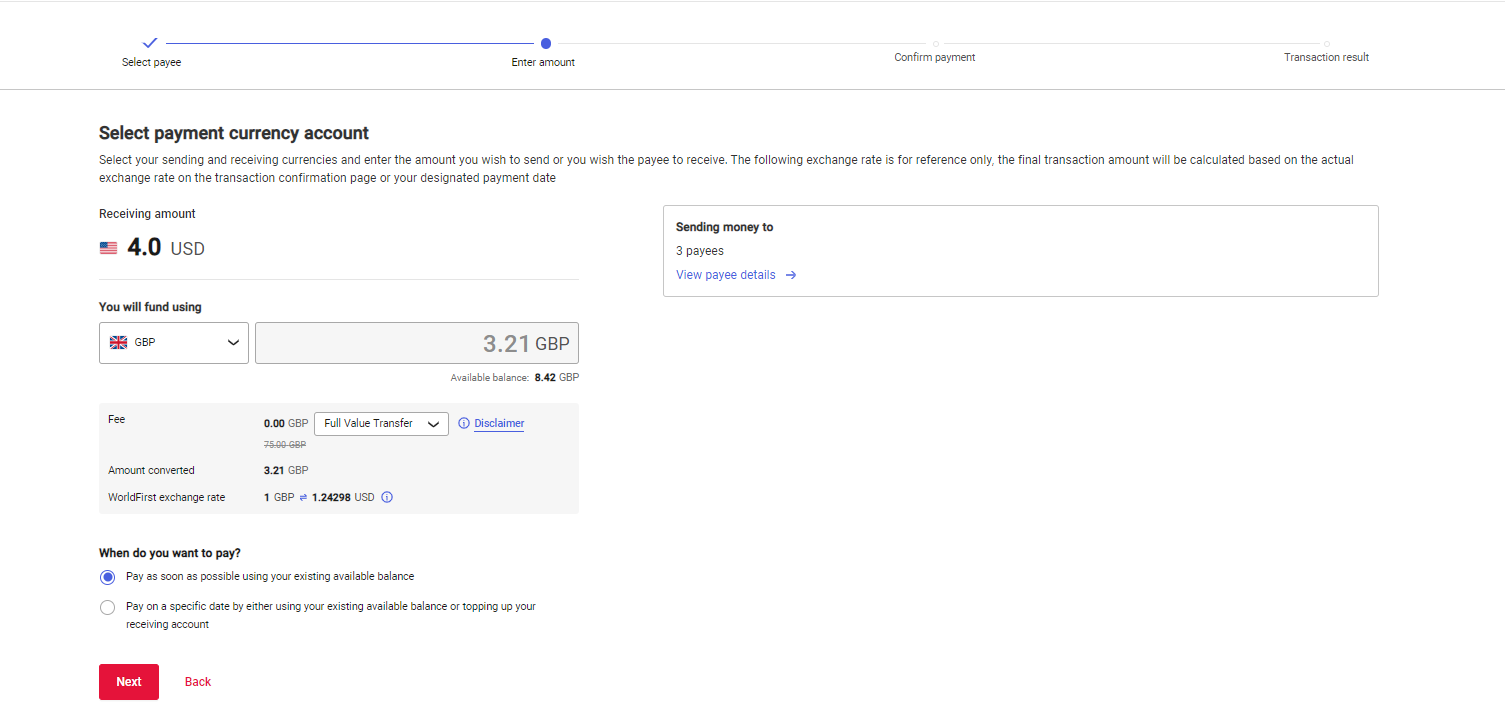Click the struck-through 75.00 GBP fee
Viewport: 1505px width, 718px height.
(x=285, y=445)
